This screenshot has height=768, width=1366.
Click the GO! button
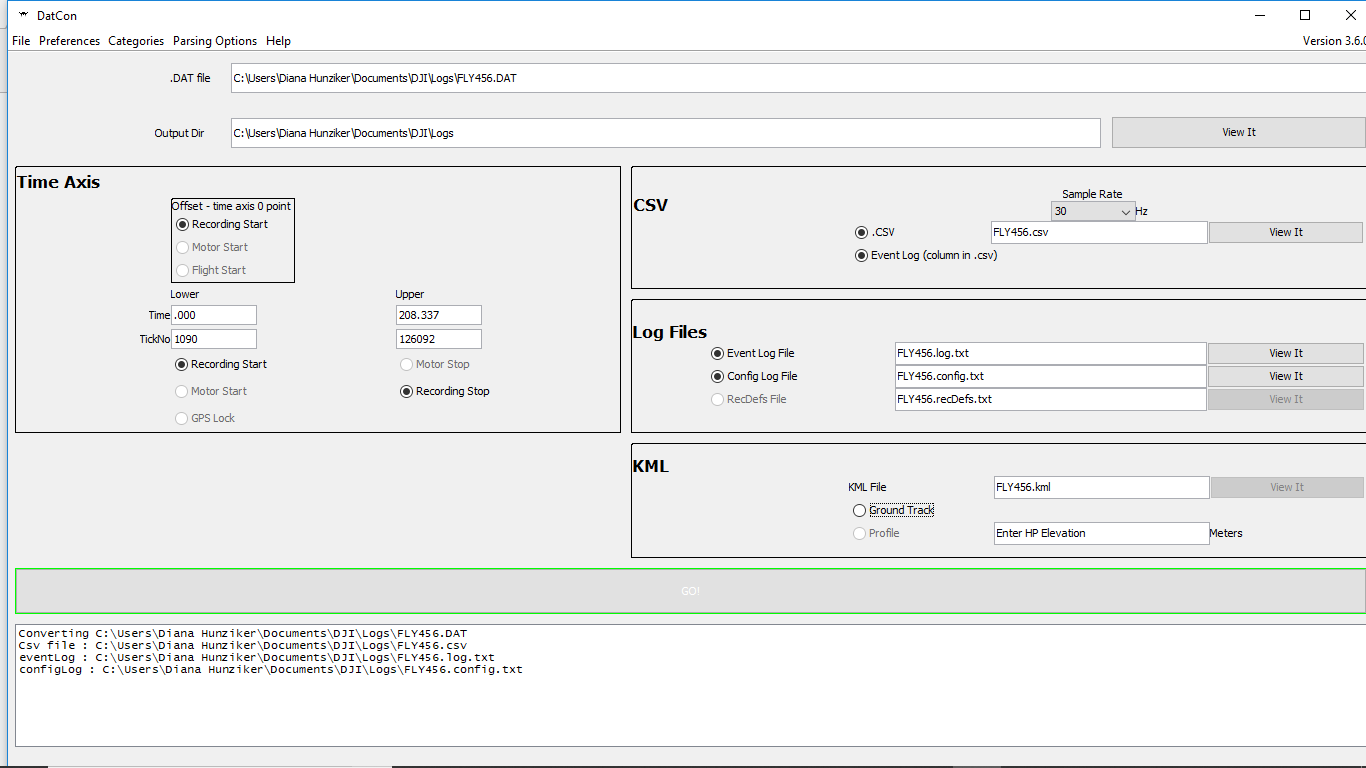tap(691, 591)
